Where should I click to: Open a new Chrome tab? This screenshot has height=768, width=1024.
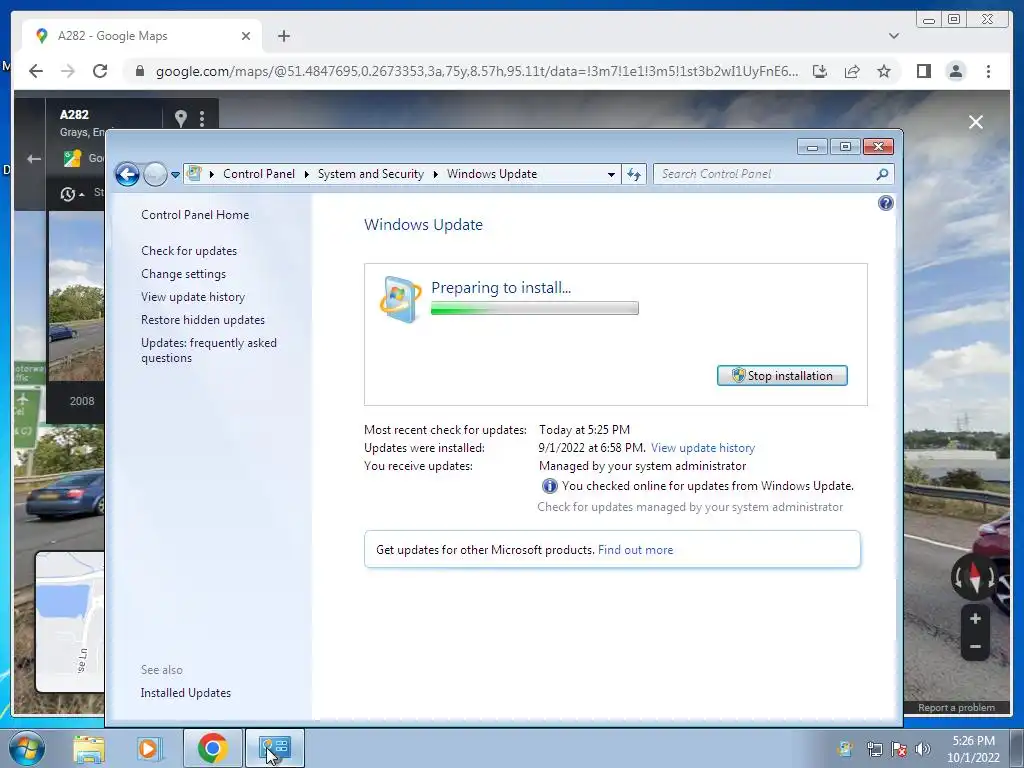pyautogui.click(x=283, y=36)
